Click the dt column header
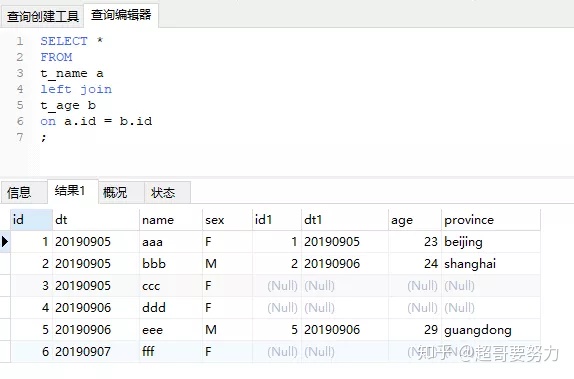574x379 pixels. point(96,220)
